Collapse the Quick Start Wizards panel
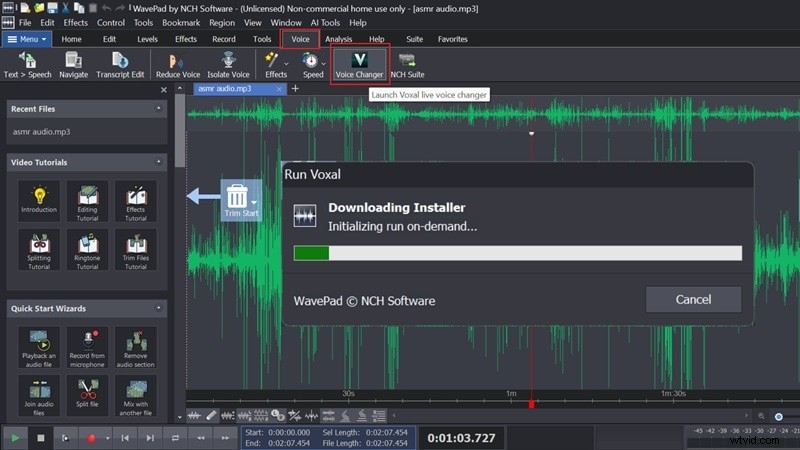 158,308
